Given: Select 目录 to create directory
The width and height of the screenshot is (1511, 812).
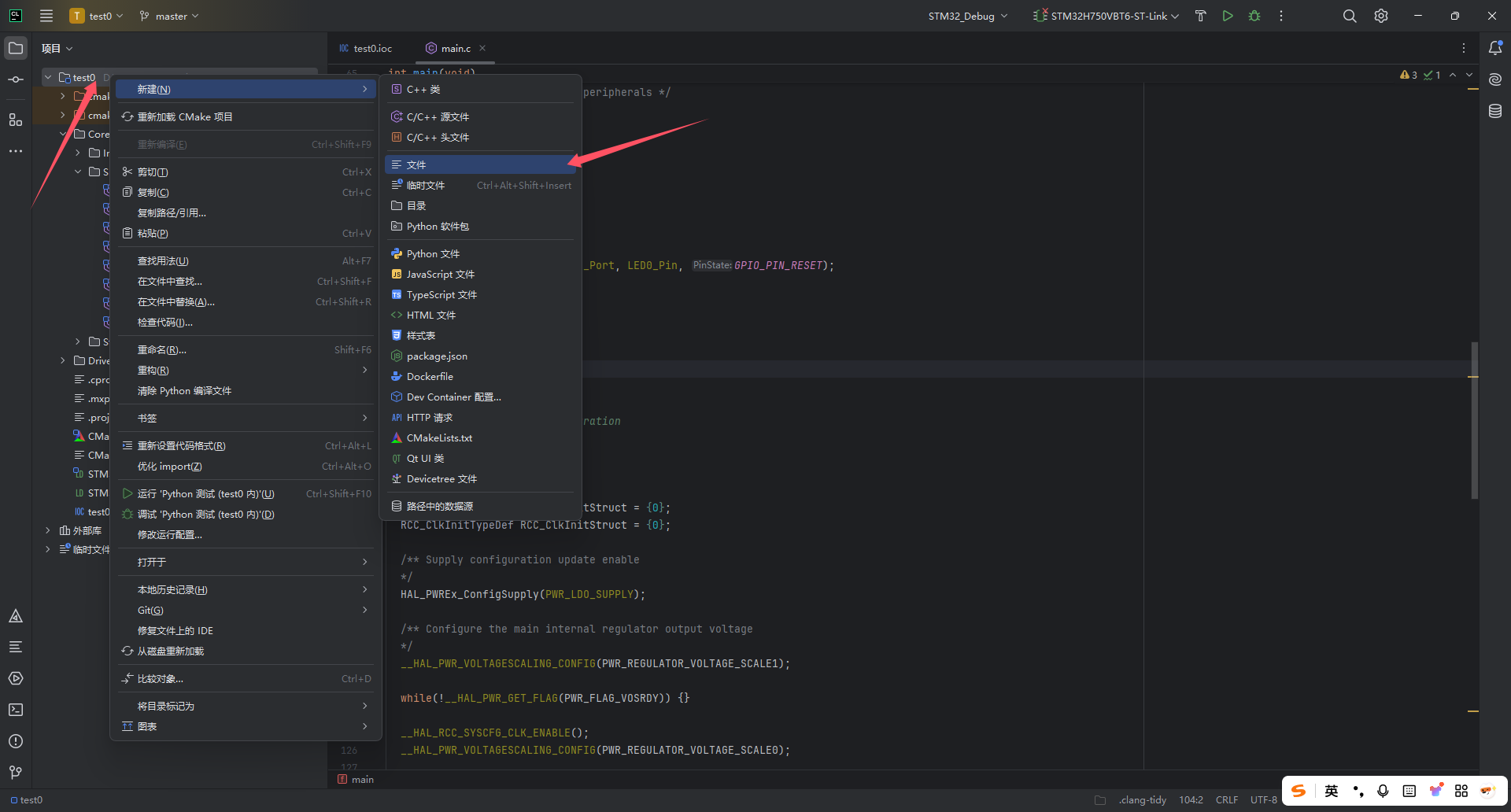Looking at the screenshot, I should point(480,205).
